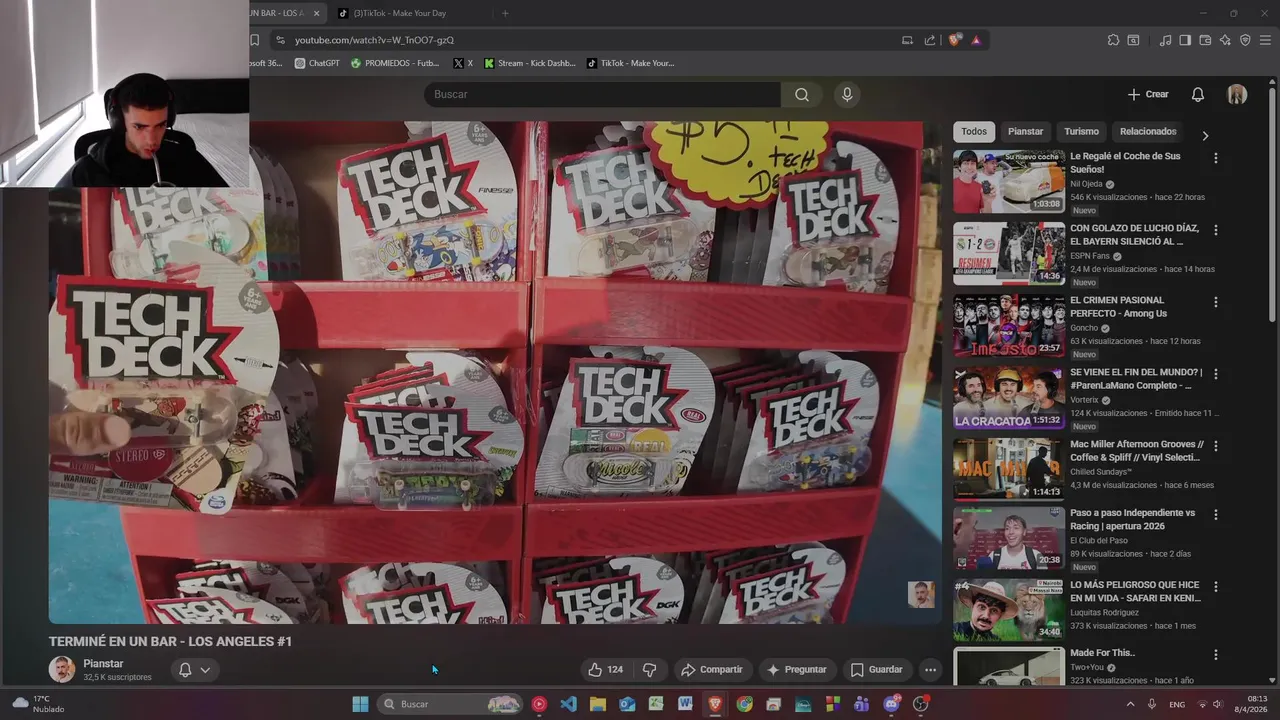Viewport: 1280px width, 720px height.
Task: Open Brave VPN shield icon
Action: pos(1245,40)
